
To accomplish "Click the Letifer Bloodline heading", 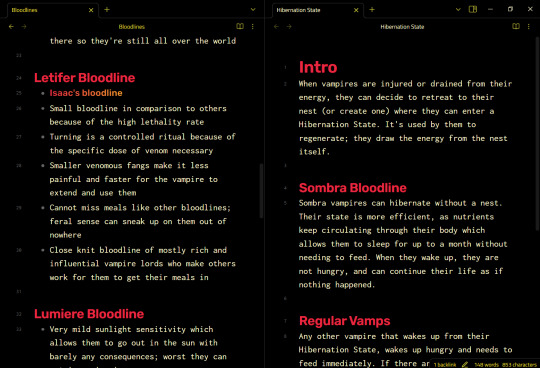I will point(84,77).
